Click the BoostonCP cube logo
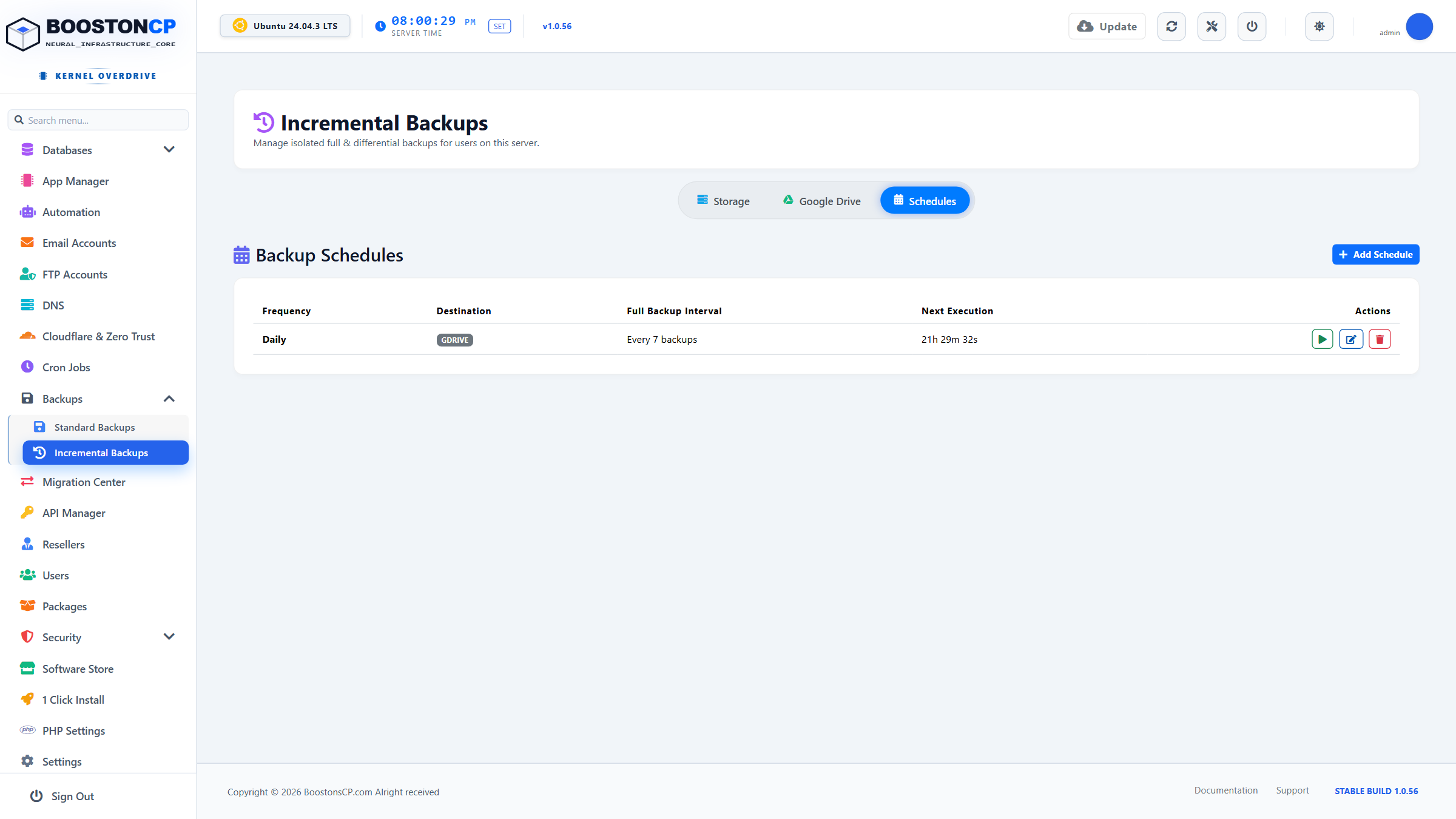 (22, 34)
